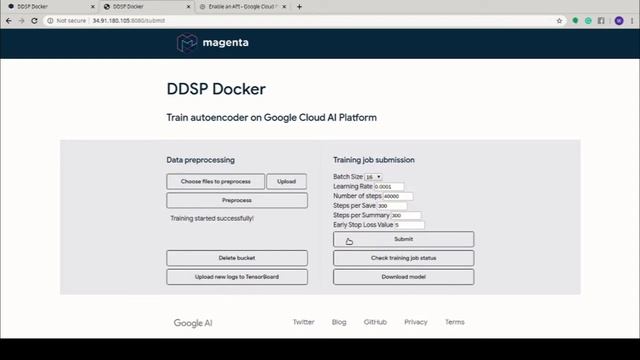Screen dimensions: 640x360
Task: Open the GitHub footer link
Action: coord(375,322)
